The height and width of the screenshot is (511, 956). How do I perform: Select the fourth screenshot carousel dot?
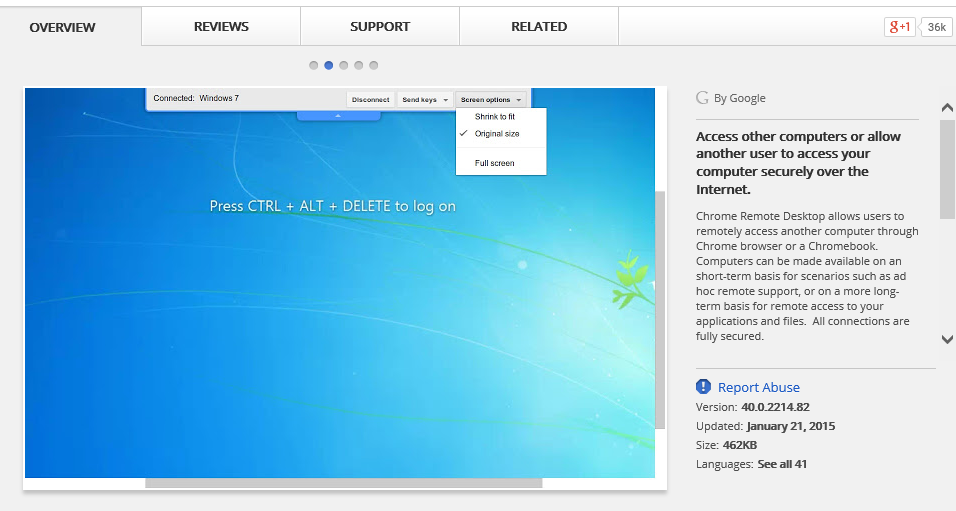(x=358, y=65)
